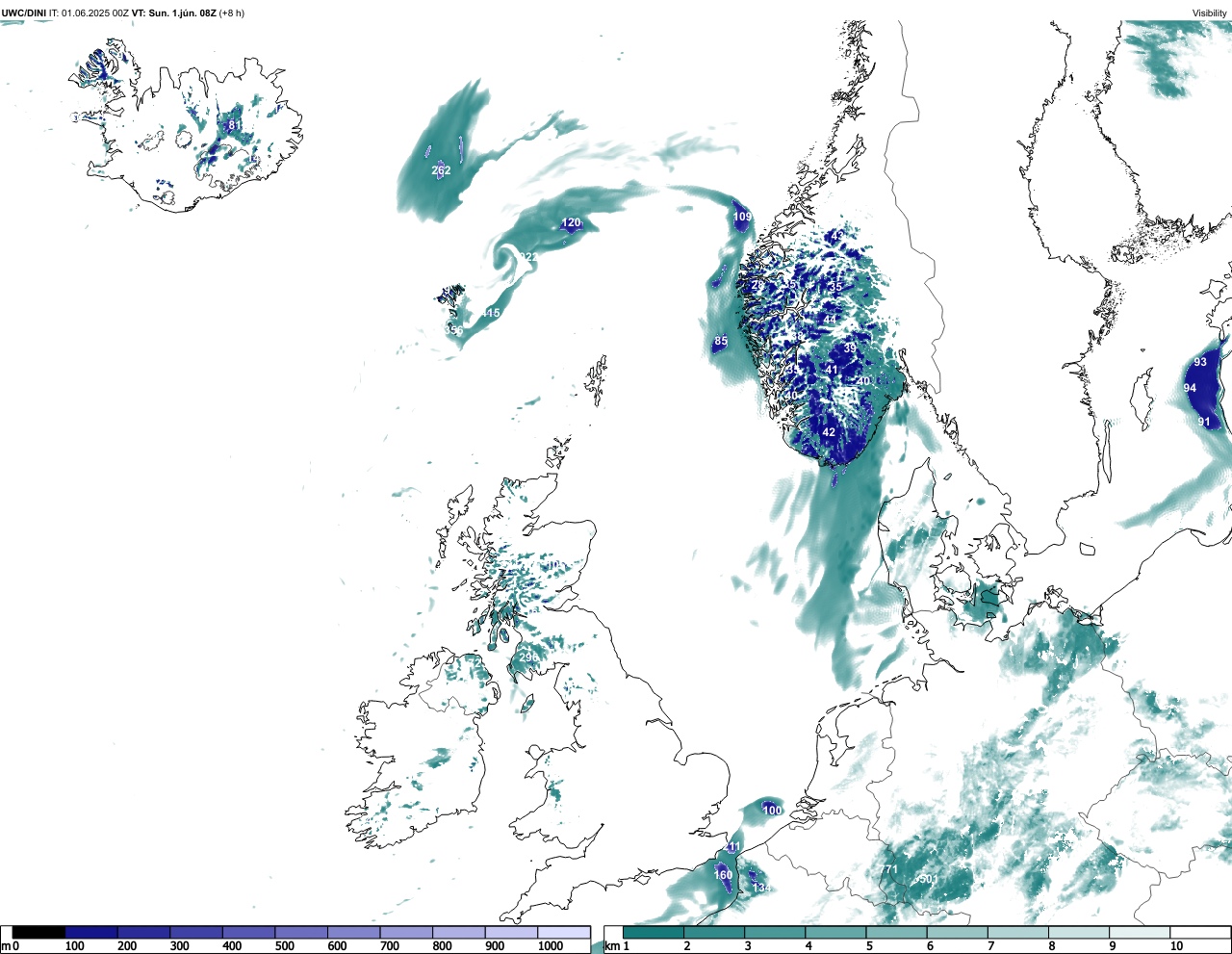Viewport: 1232px width, 954px height.
Task: Click the 'UWC/DINI' model name in header
Action: pyautogui.click(x=23, y=13)
